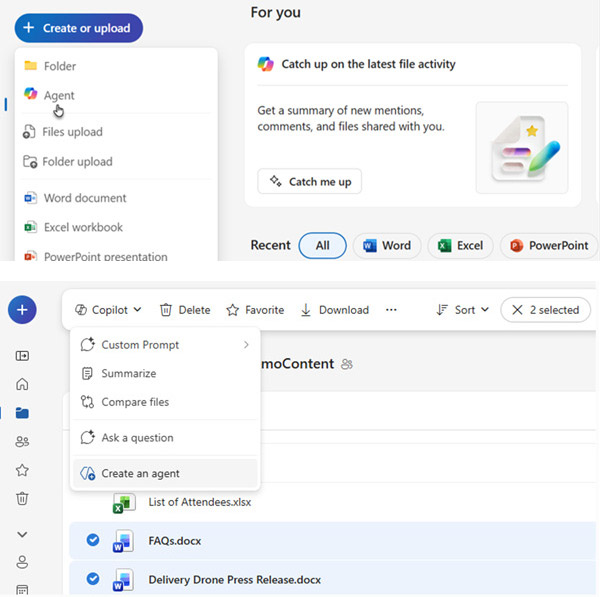Click the Download arrow icon
Image resolution: width=600 pixels, height=597 pixels.
click(x=306, y=310)
